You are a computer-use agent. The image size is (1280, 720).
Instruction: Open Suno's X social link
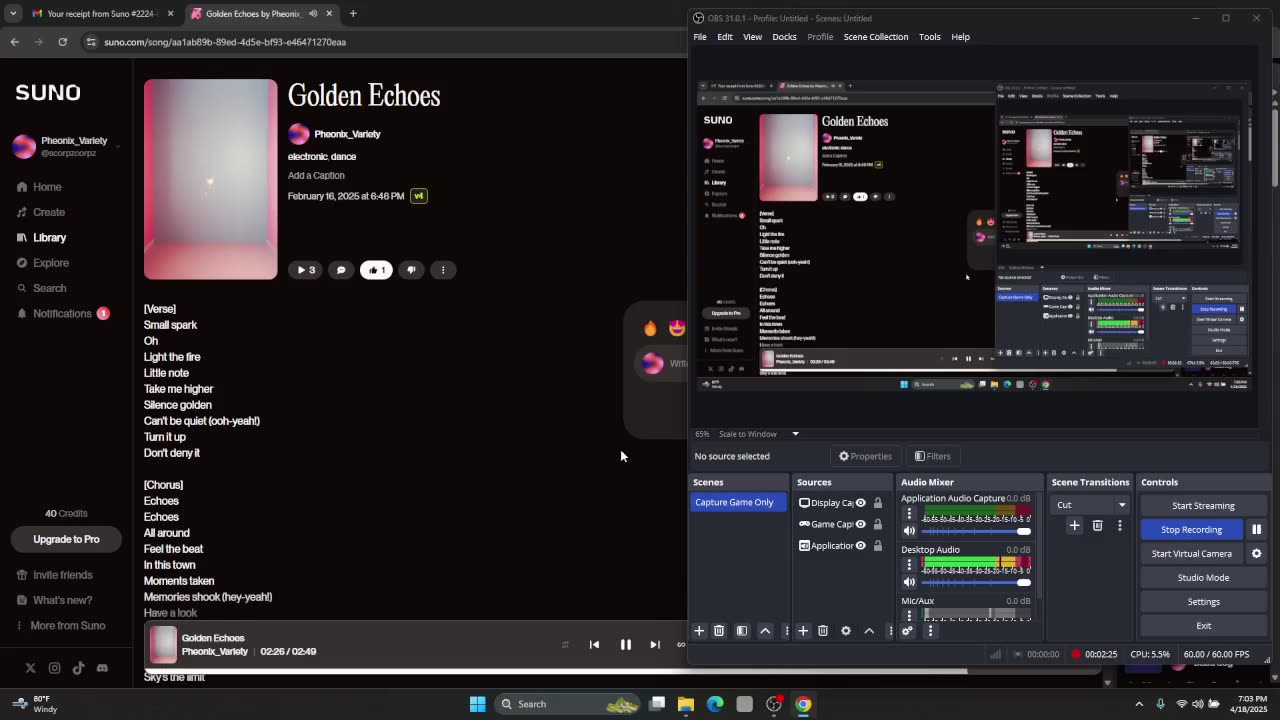tap(30, 668)
